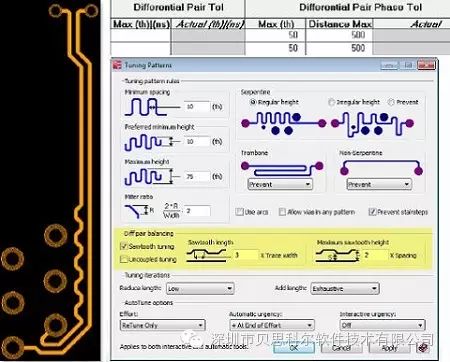This screenshot has width=450, height=362.
Task: Toggle the Sawtooth tuning checkbox
Action: pos(124,246)
